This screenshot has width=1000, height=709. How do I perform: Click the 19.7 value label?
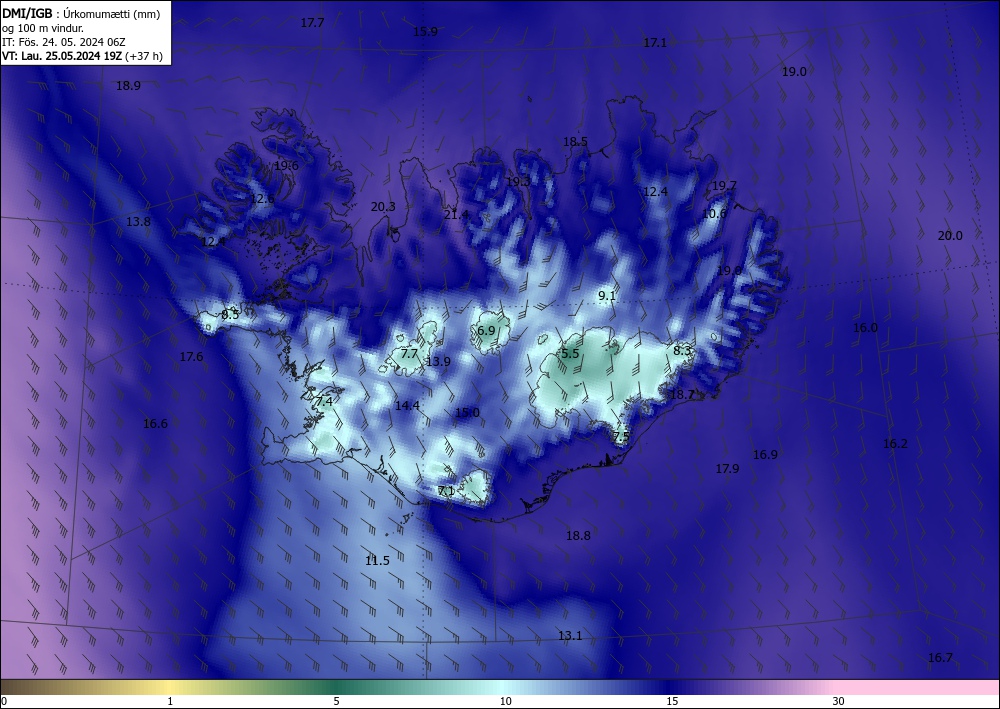(724, 186)
